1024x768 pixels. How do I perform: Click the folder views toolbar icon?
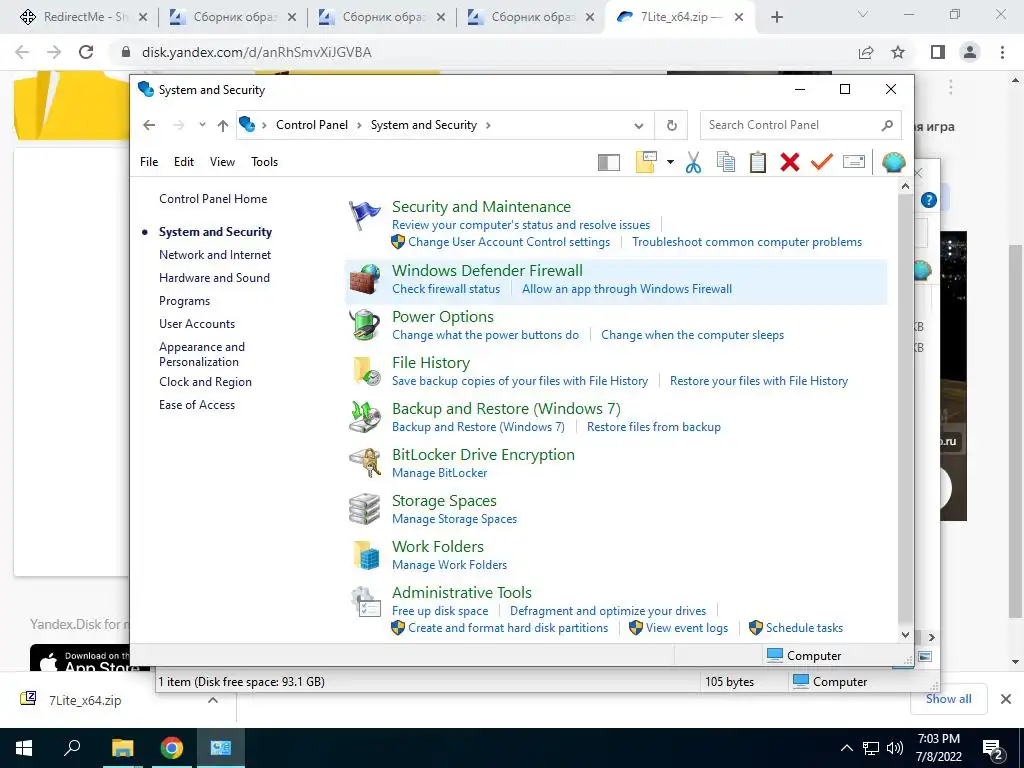pyautogui.click(x=646, y=162)
